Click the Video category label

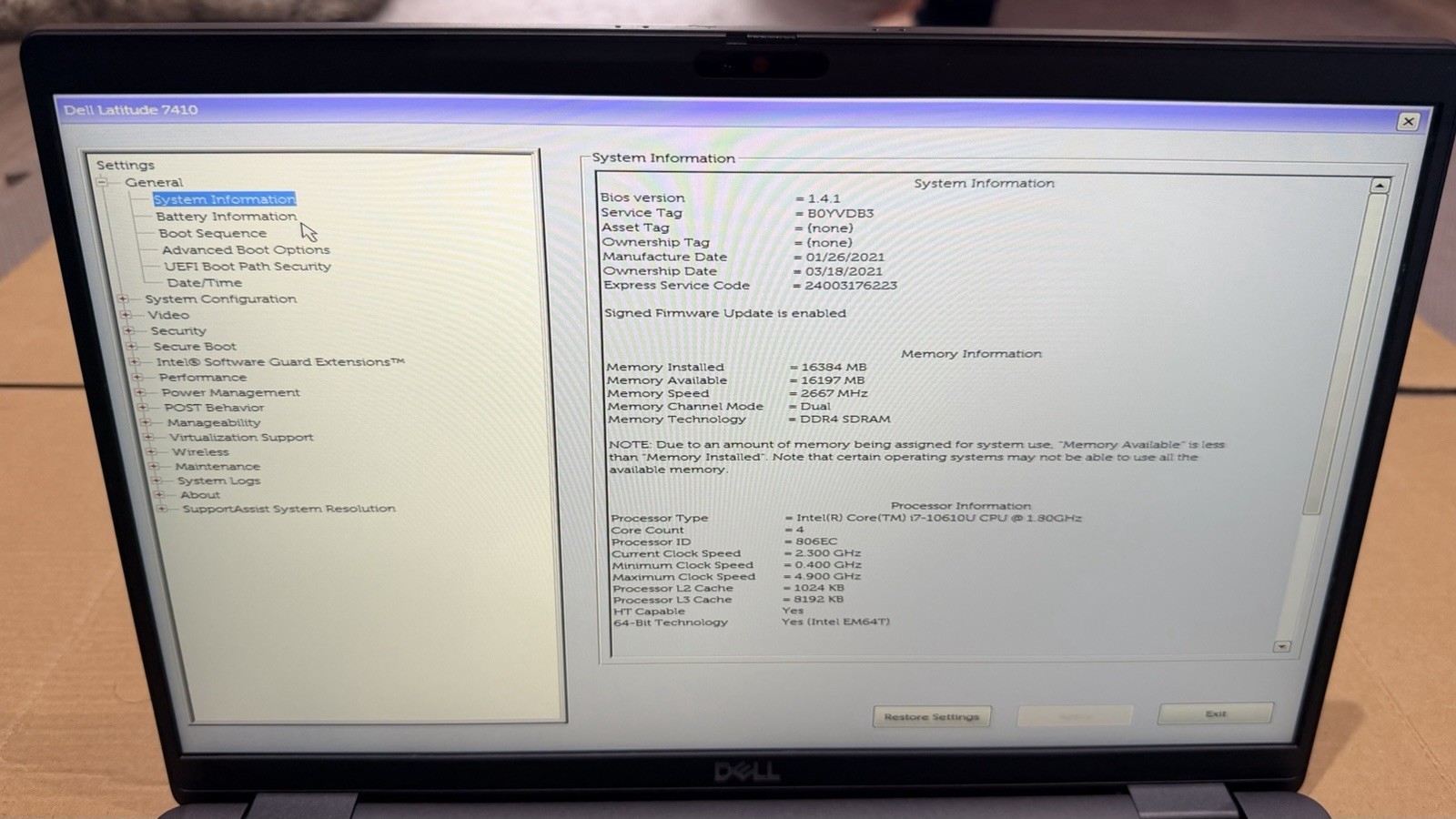(168, 315)
